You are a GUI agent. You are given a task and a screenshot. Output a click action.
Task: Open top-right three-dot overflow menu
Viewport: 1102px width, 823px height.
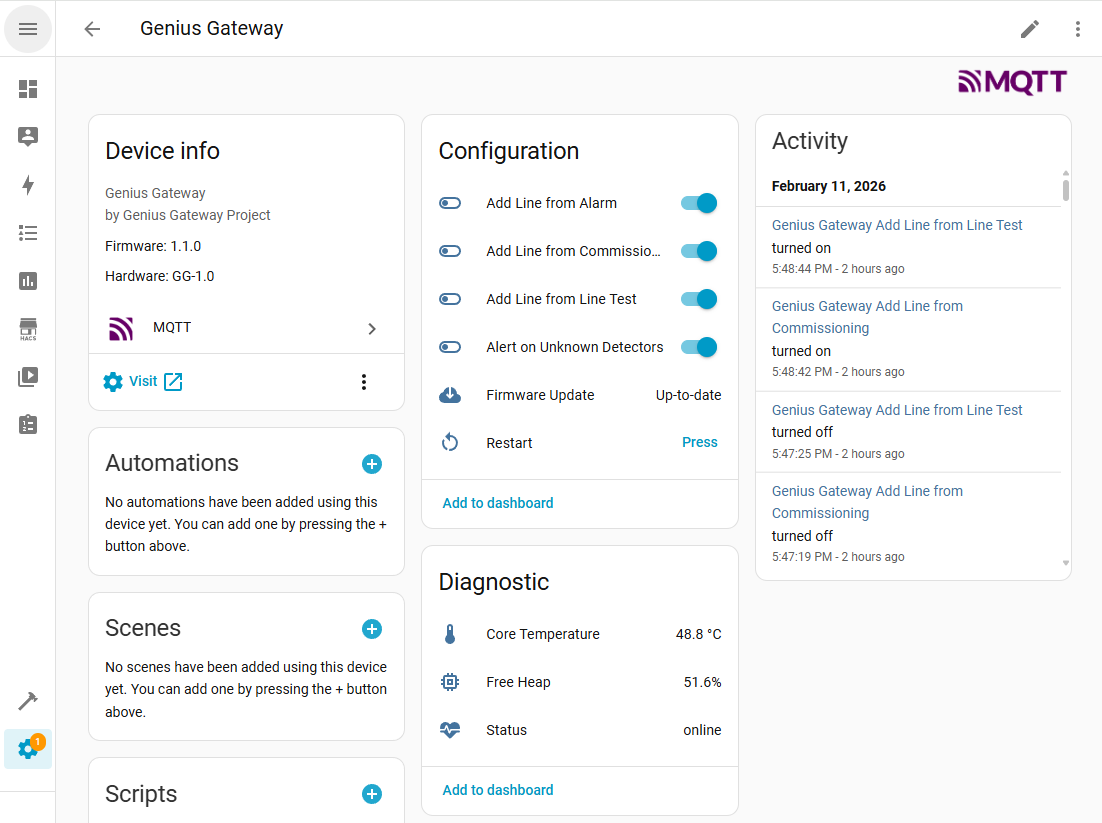point(1077,29)
